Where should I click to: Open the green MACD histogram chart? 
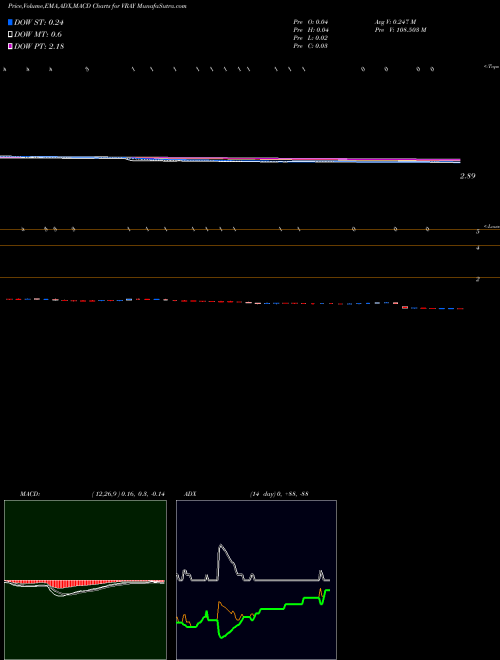(85, 580)
